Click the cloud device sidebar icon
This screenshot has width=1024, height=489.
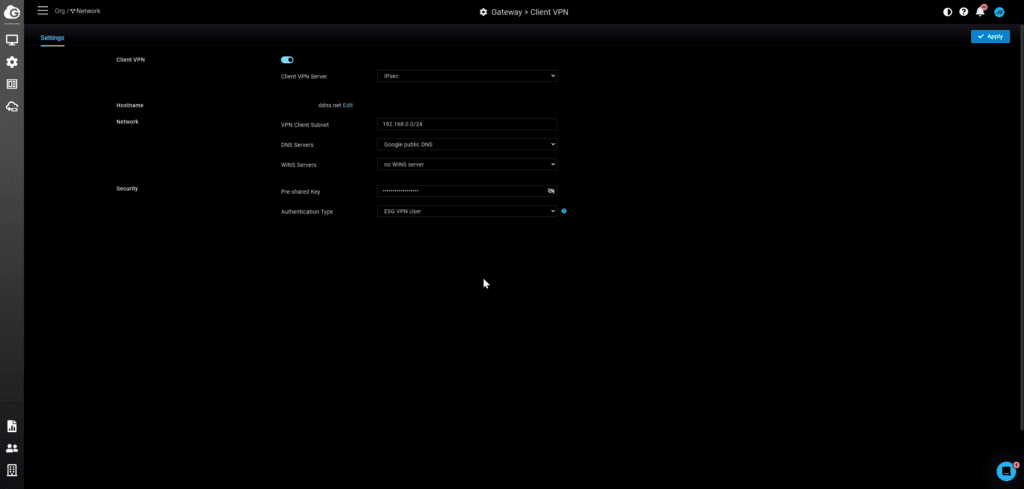(x=12, y=106)
